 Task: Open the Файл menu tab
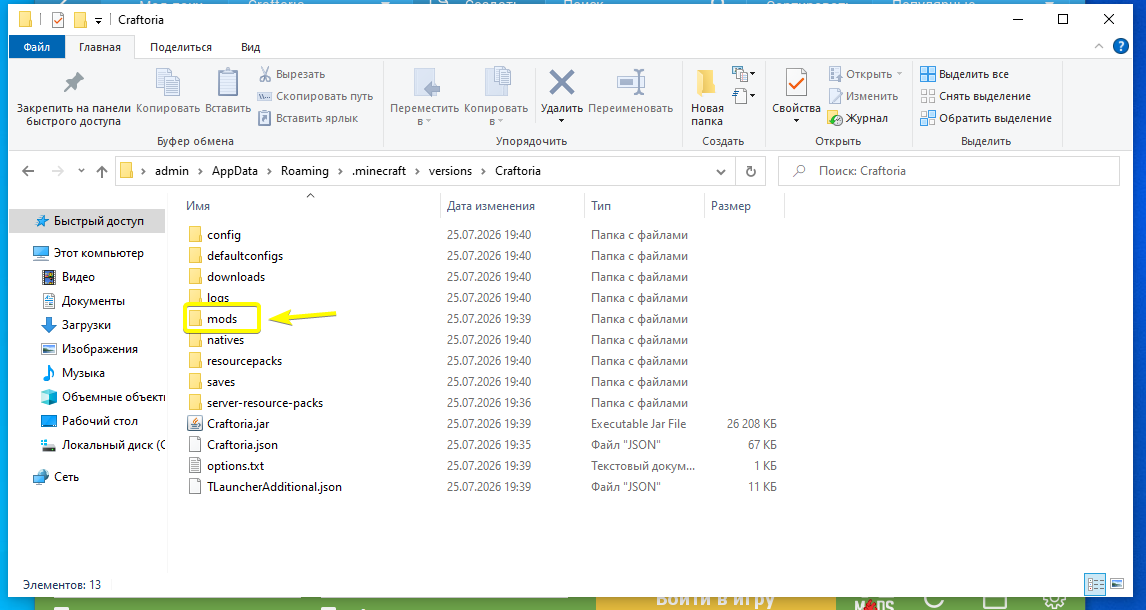click(x=37, y=47)
